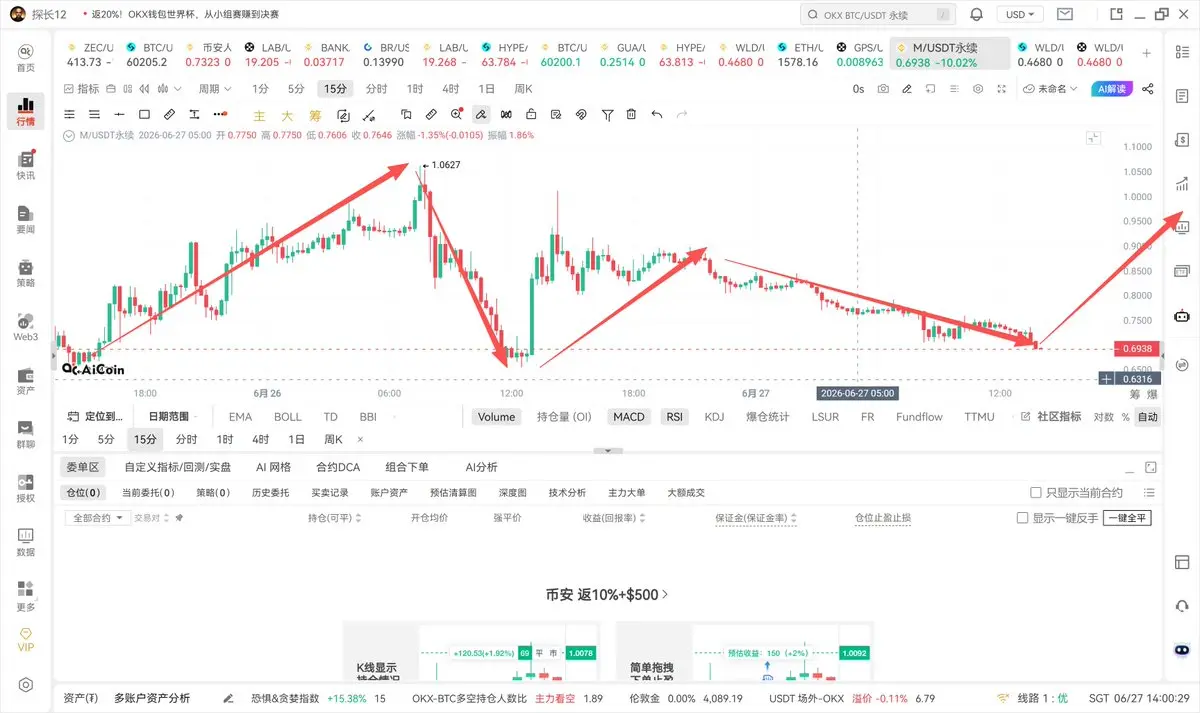Select the 4时 timeframe in top toolbar

click(451, 89)
